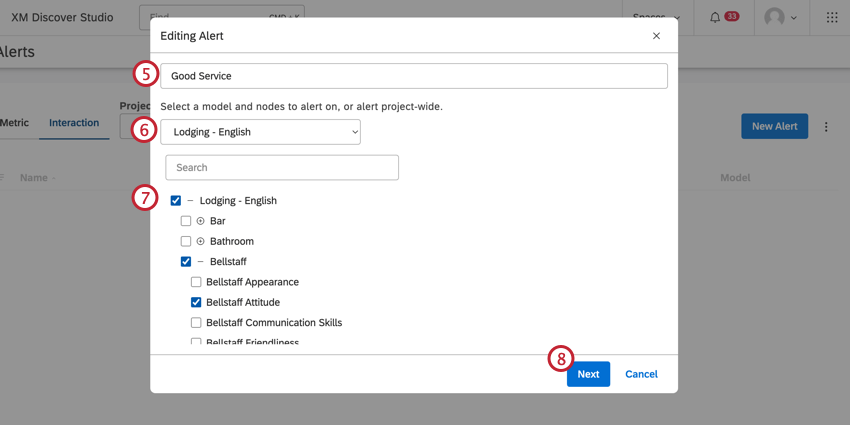Check the Bar checkbox
Image resolution: width=850 pixels, height=425 pixels.
186,221
